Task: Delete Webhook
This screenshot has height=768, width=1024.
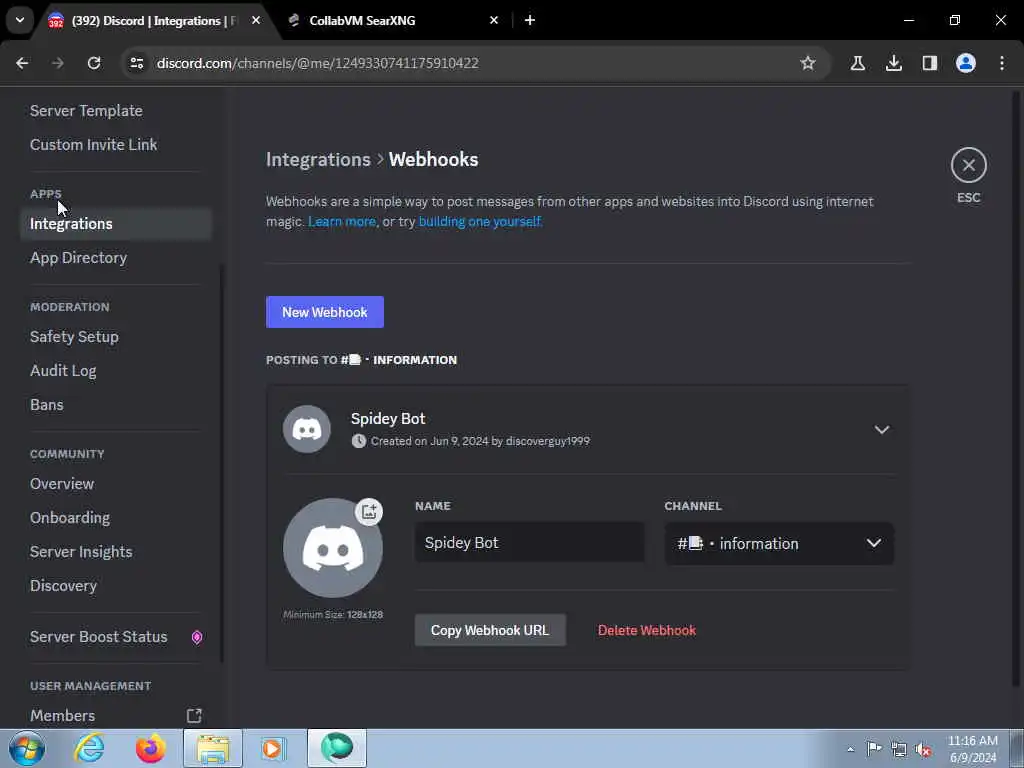Action: pos(647,630)
